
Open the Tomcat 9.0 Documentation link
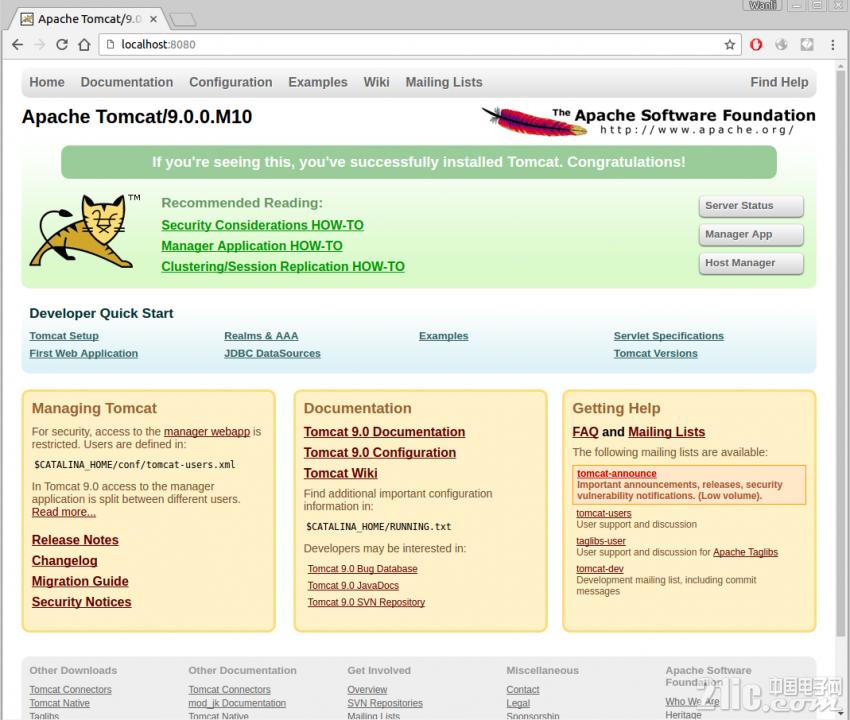(x=384, y=432)
